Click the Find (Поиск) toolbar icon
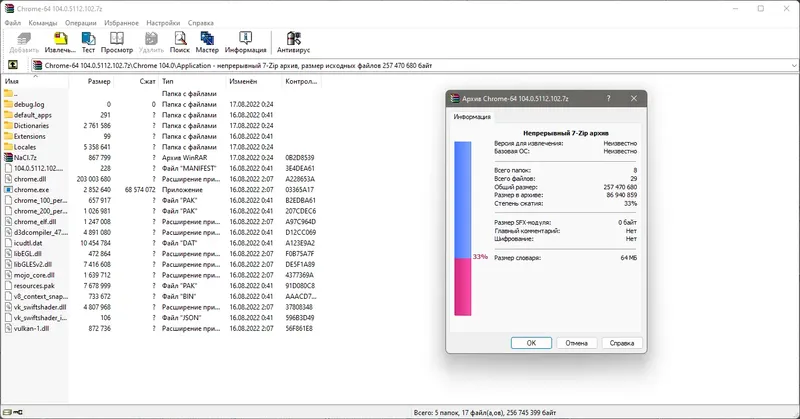Image resolution: width=800 pixels, height=419 pixels. [x=180, y=39]
